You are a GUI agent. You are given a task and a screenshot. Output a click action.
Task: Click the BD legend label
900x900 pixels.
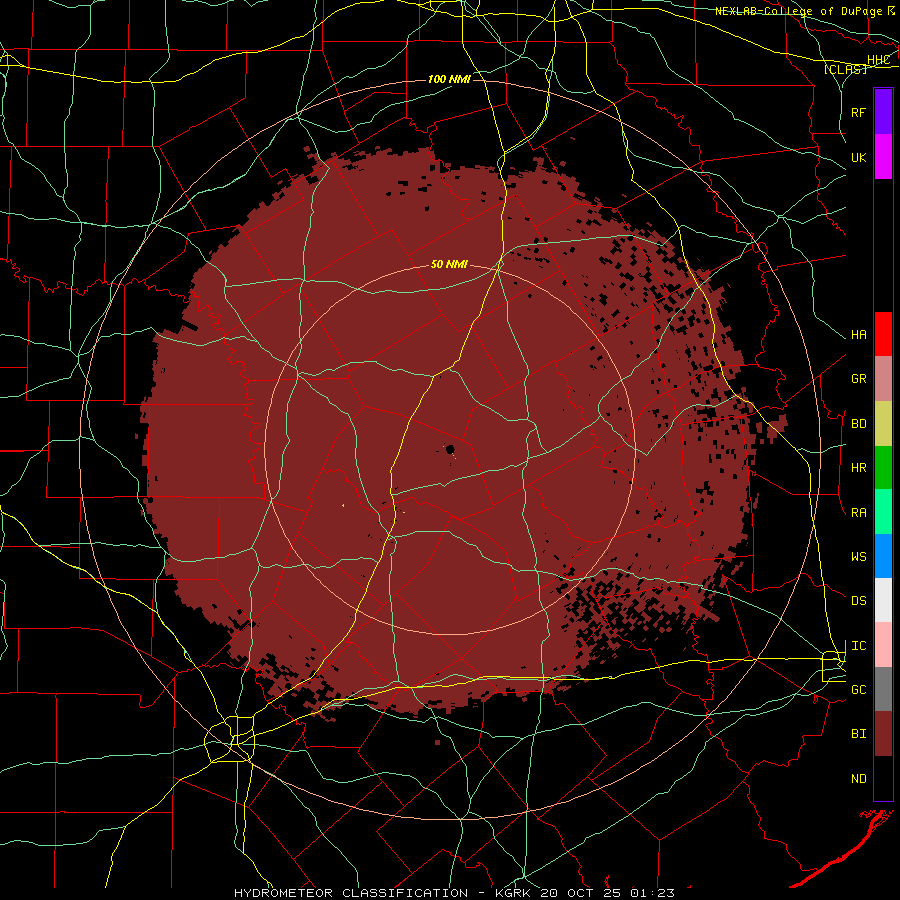[859, 424]
